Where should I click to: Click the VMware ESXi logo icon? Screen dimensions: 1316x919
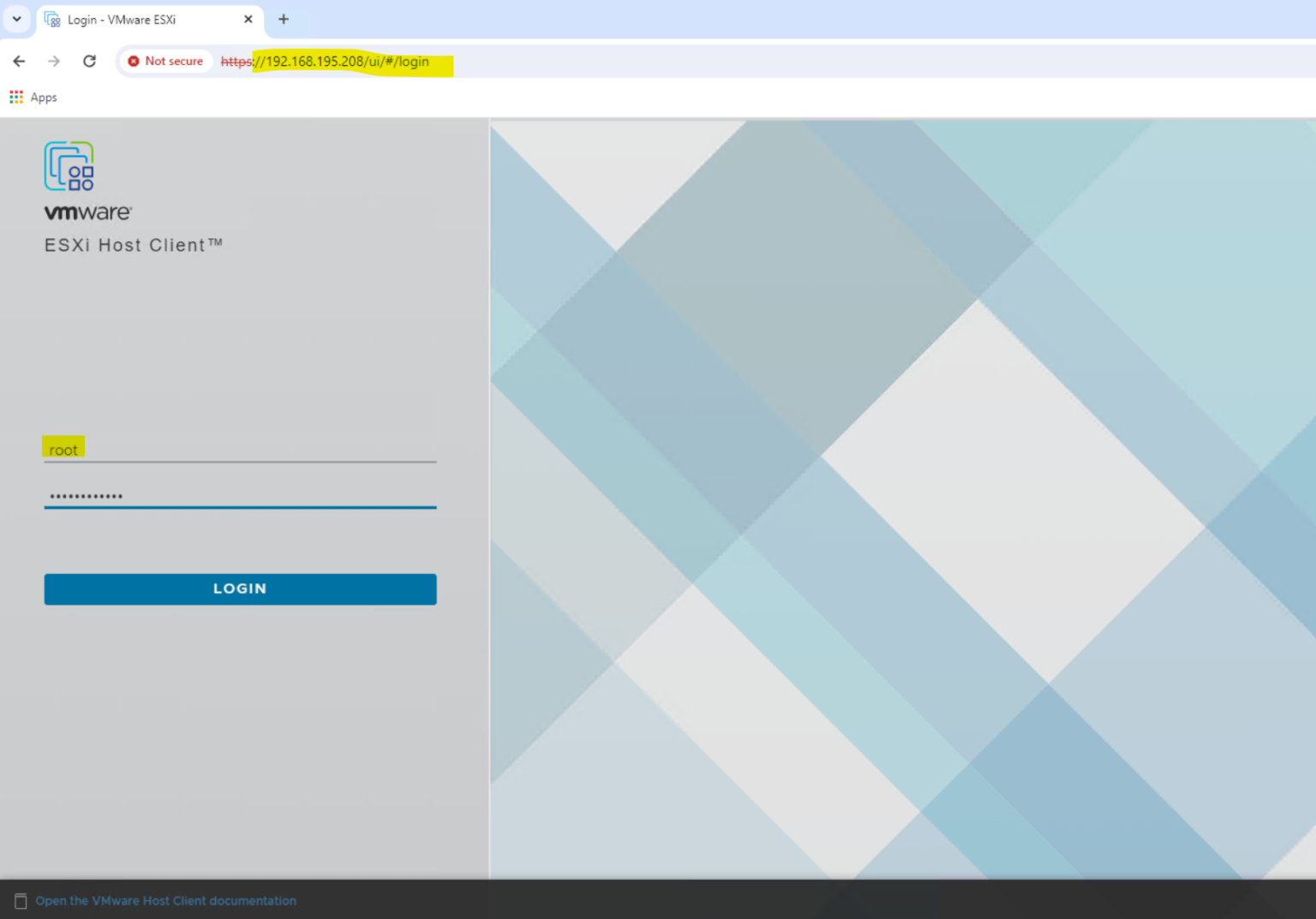click(x=69, y=166)
